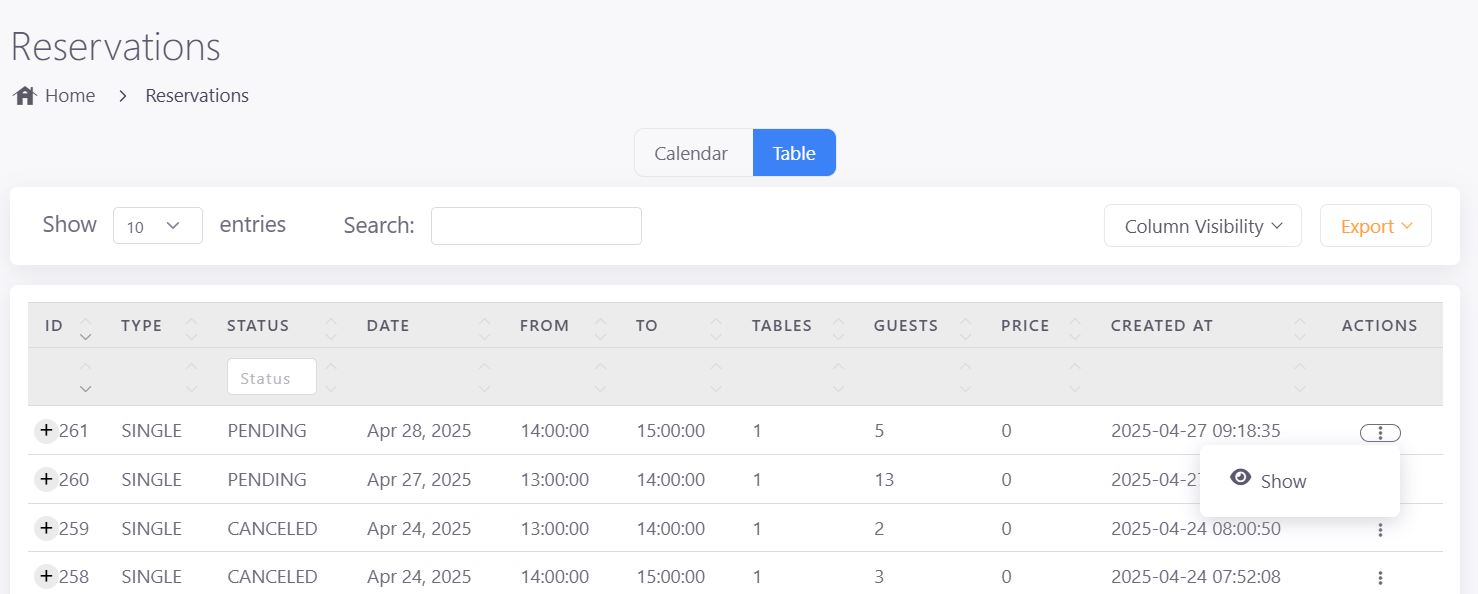
Task: Open the Export dropdown
Action: 1375,226
